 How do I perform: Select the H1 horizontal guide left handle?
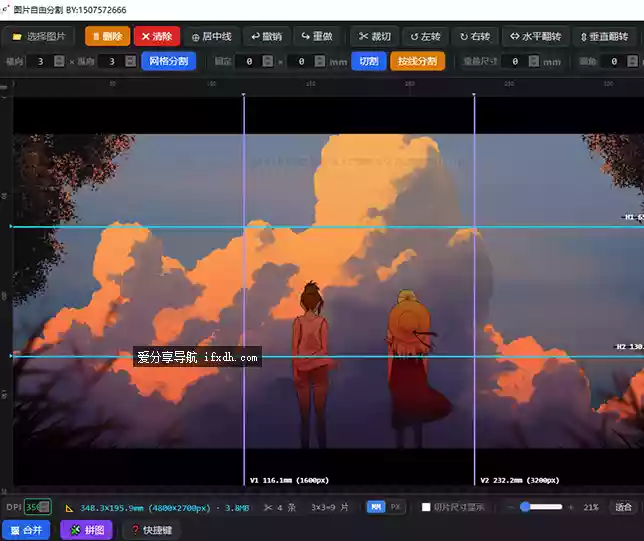click(11, 226)
